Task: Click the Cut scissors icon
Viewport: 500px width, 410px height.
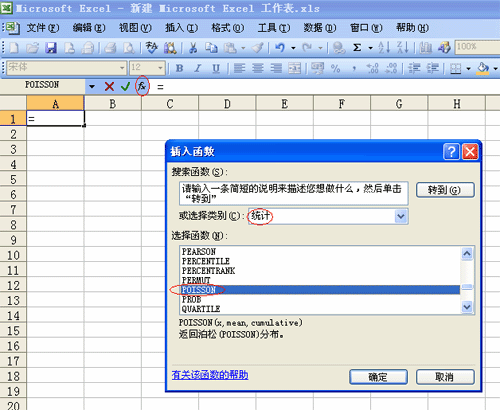Action: pyautogui.click(x=193, y=48)
